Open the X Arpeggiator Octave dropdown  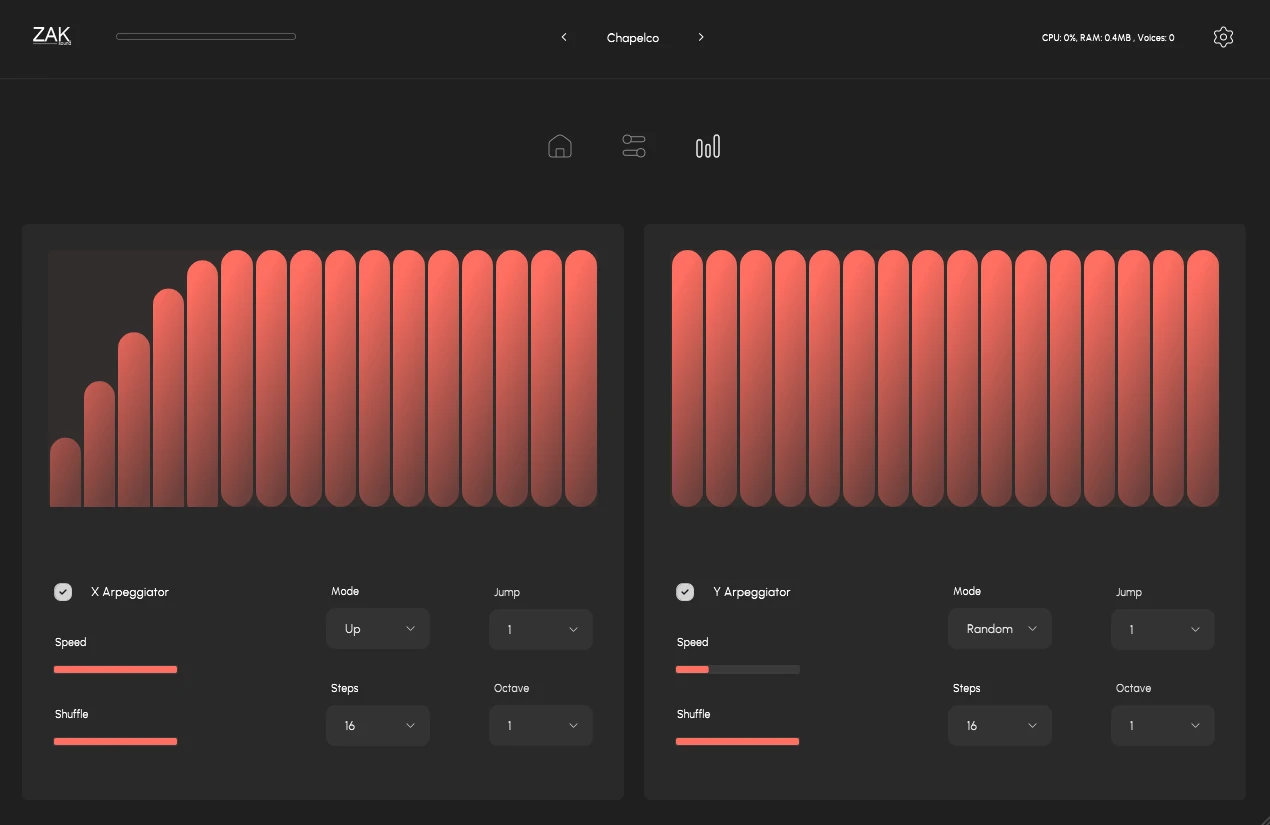pyautogui.click(x=541, y=726)
